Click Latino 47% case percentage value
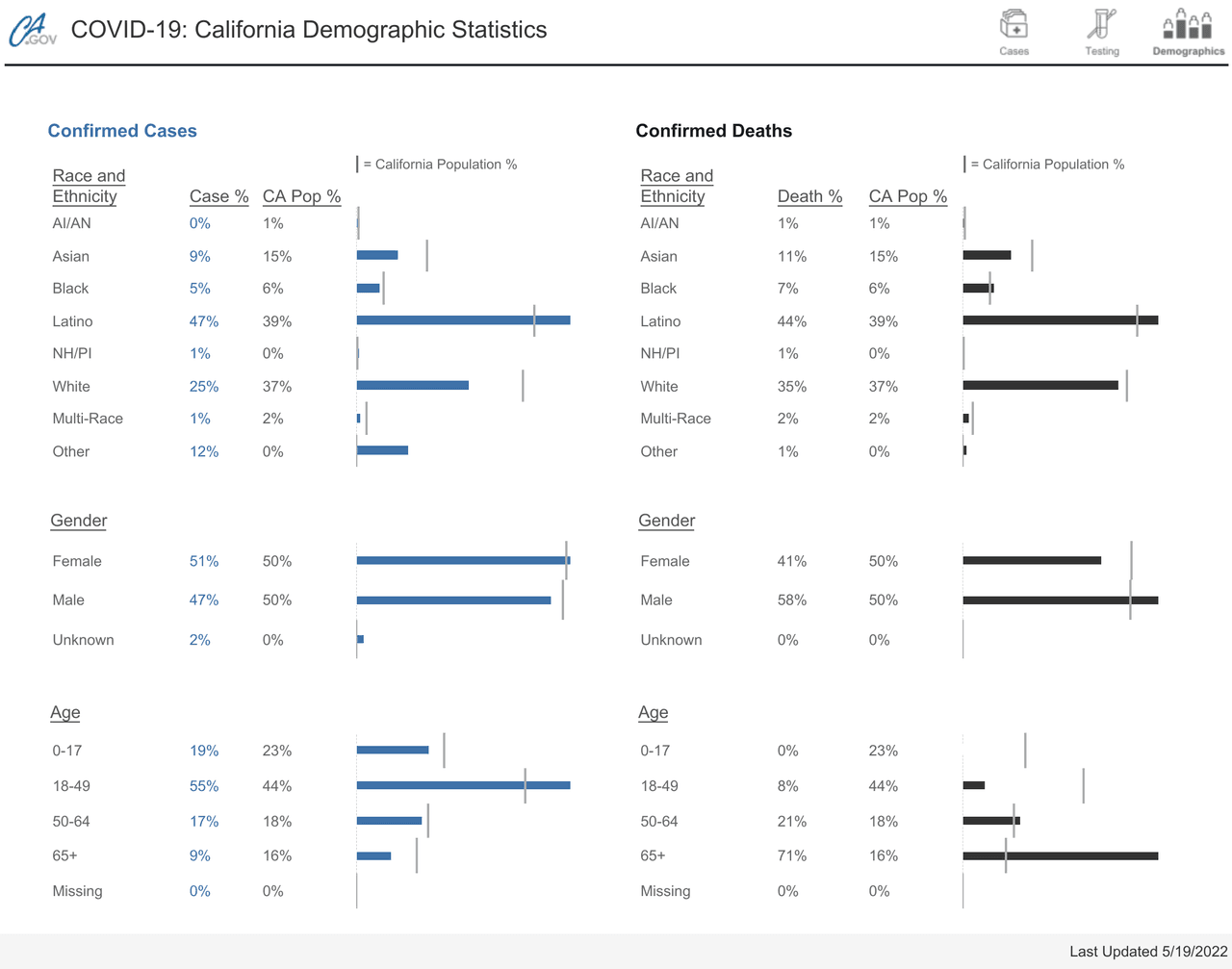Viewport: 1232px width, 969px height. click(204, 321)
